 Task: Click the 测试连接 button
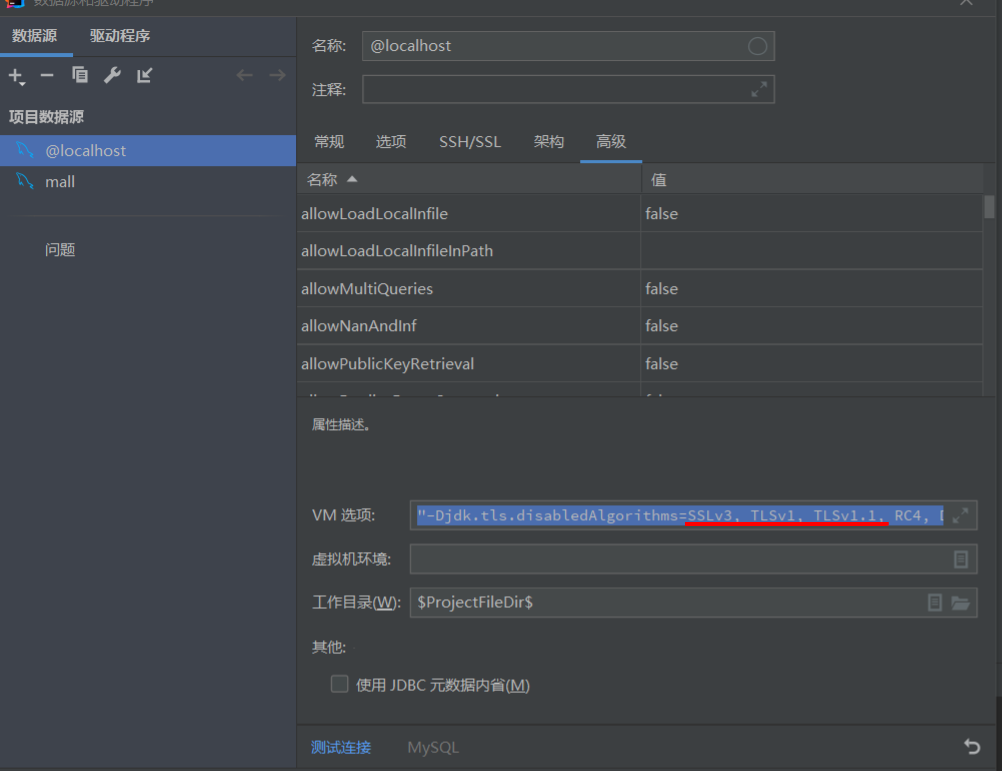pyautogui.click(x=341, y=746)
